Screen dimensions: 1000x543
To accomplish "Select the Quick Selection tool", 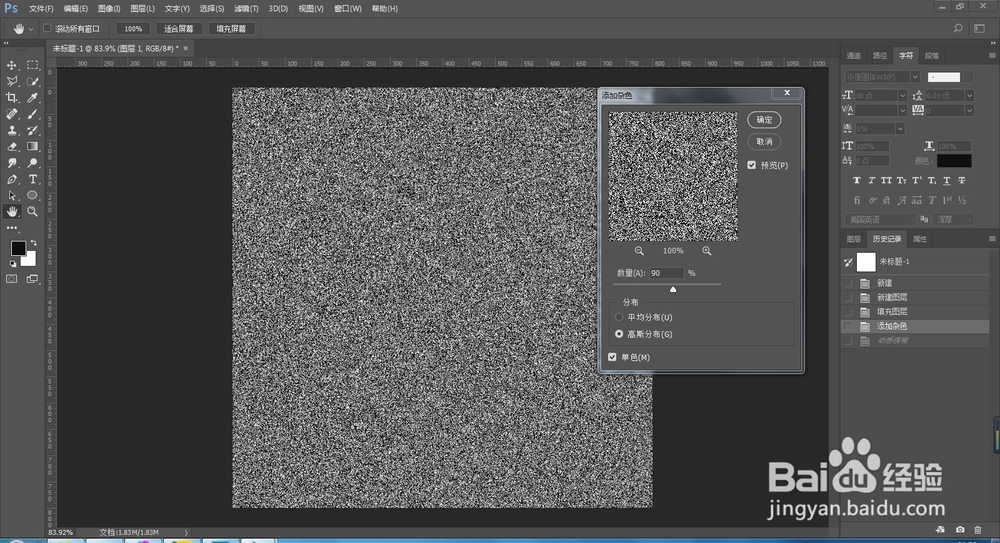I will [32, 81].
